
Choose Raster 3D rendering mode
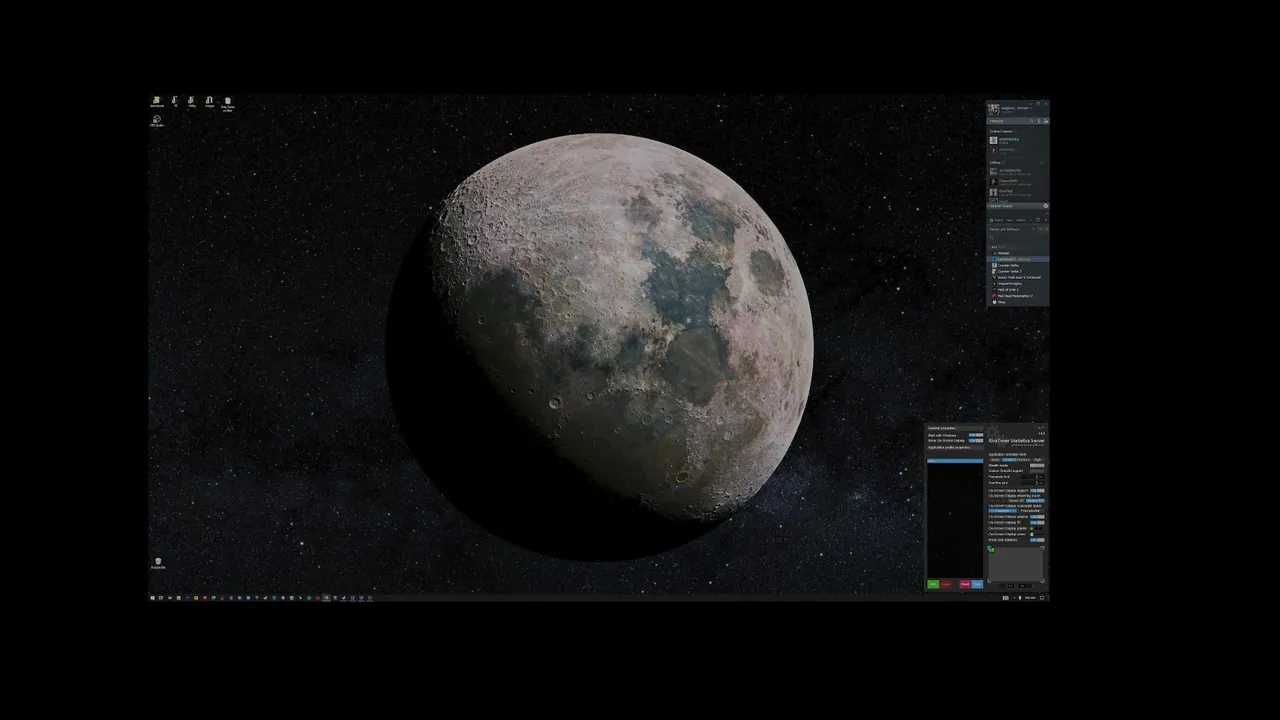click(1035, 500)
